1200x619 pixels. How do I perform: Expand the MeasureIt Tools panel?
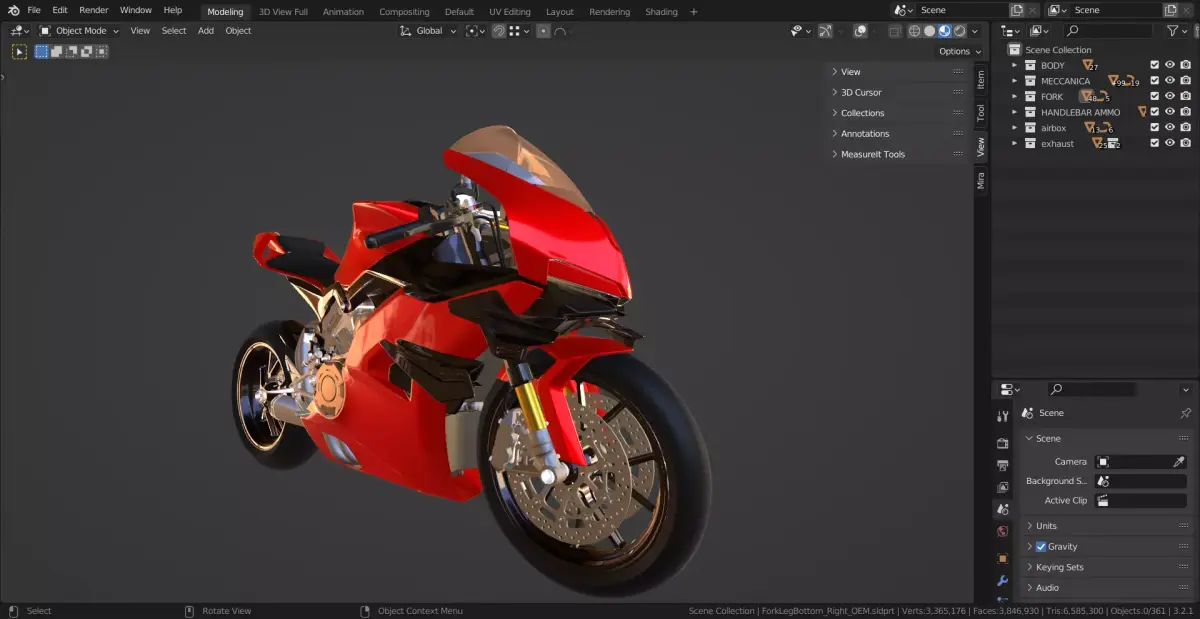[x=898, y=154]
